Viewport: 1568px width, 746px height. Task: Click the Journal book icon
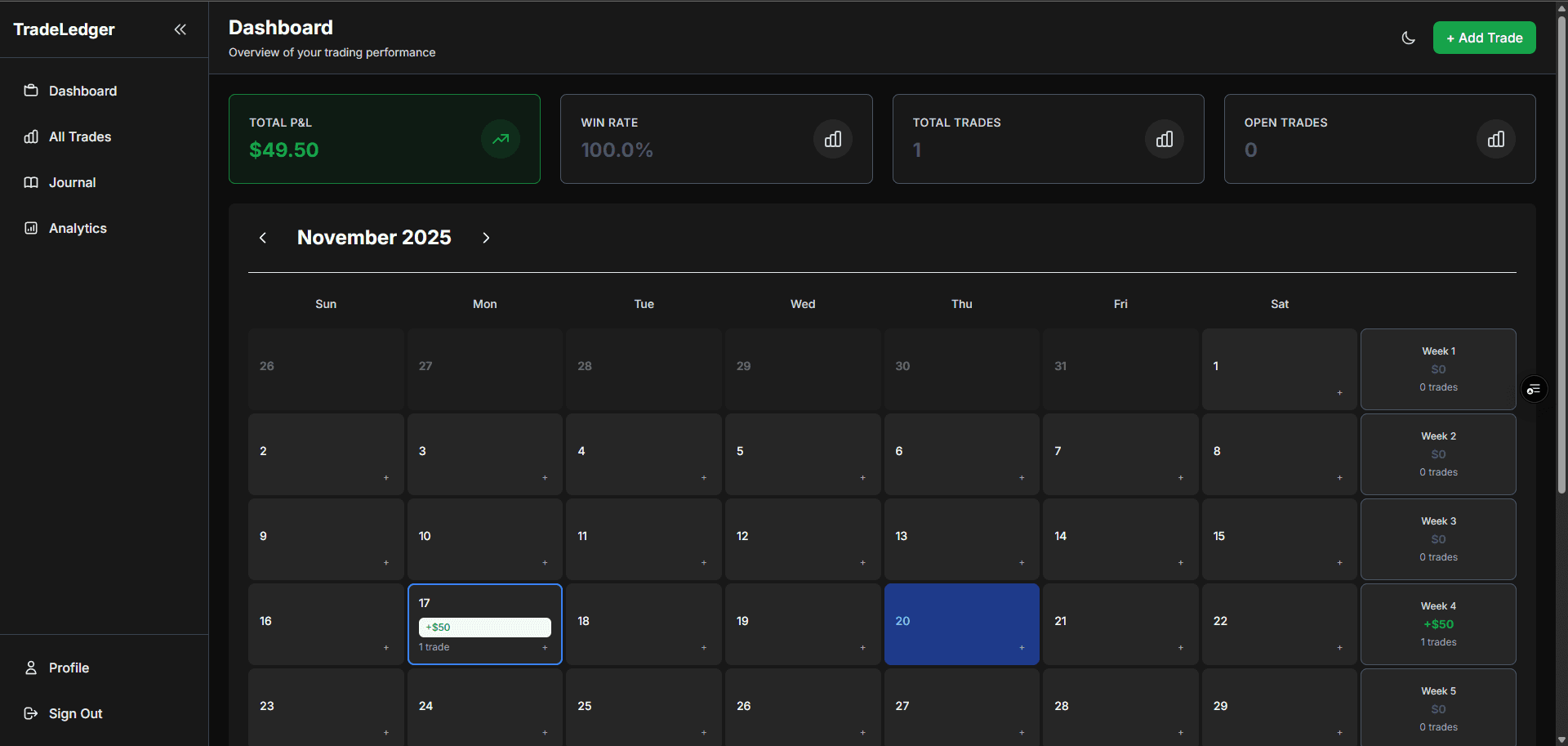click(x=31, y=182)
